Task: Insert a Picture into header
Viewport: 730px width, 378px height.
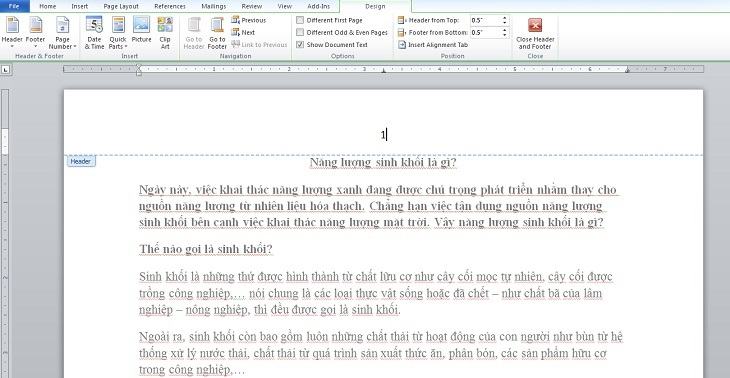Action: [x=142, y=30]
